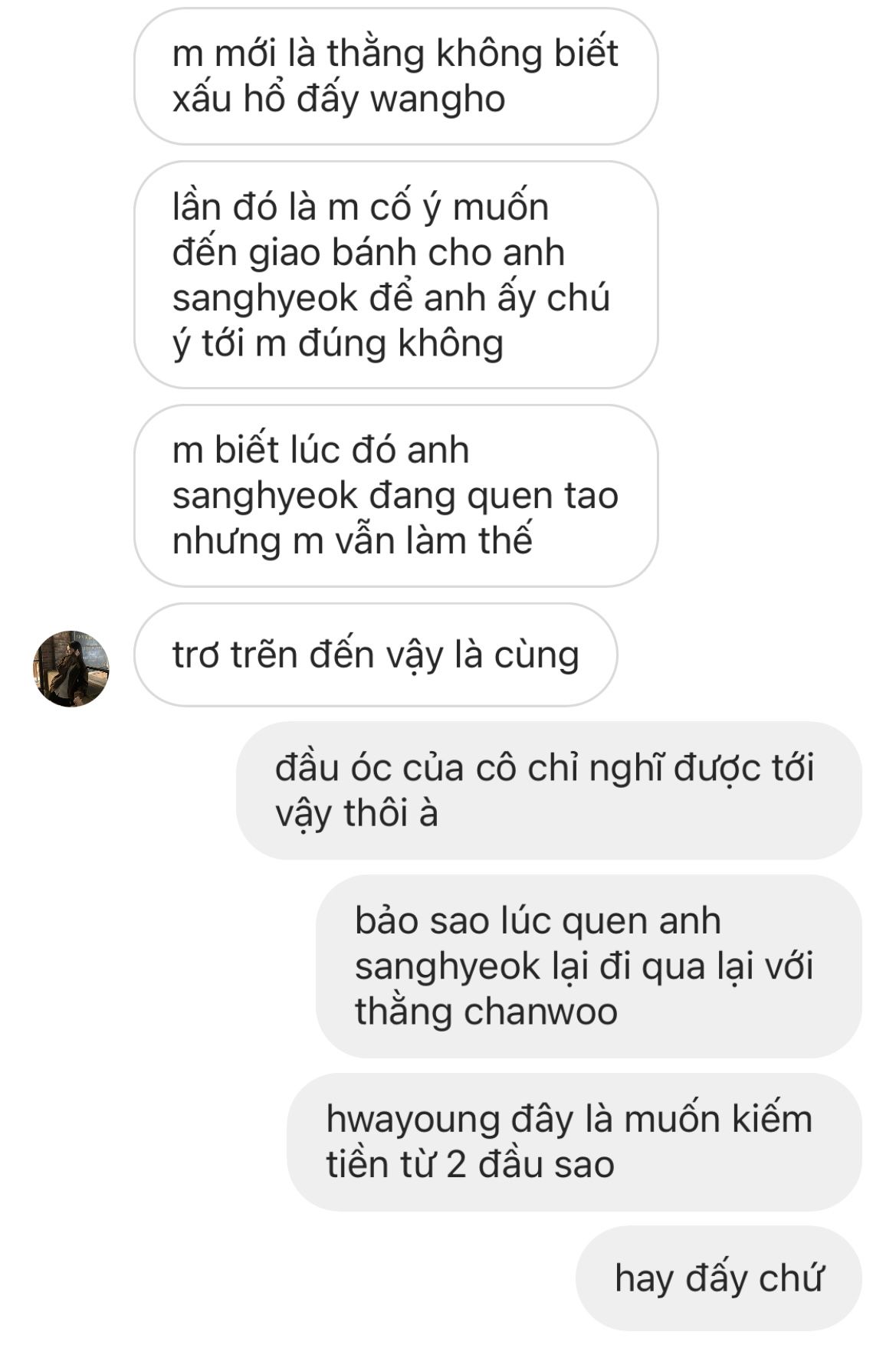Select the 'lần đó là m cố ý' message

pyautogui.click(x=395, y=274)
